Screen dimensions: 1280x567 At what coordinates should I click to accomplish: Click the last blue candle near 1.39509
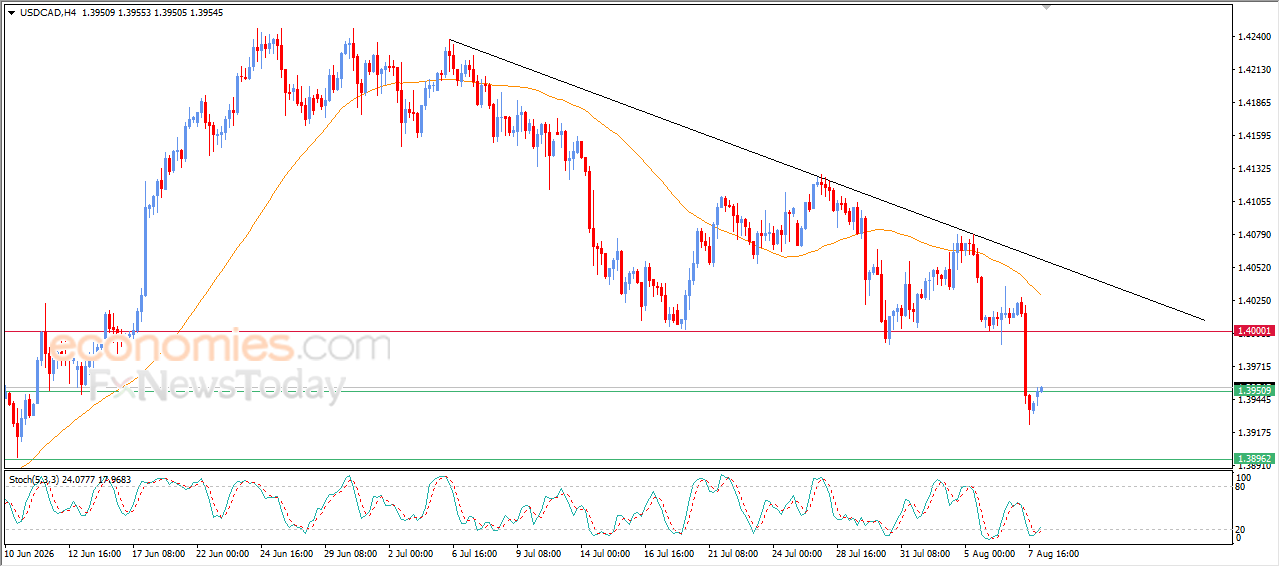tap(1041, 389)
